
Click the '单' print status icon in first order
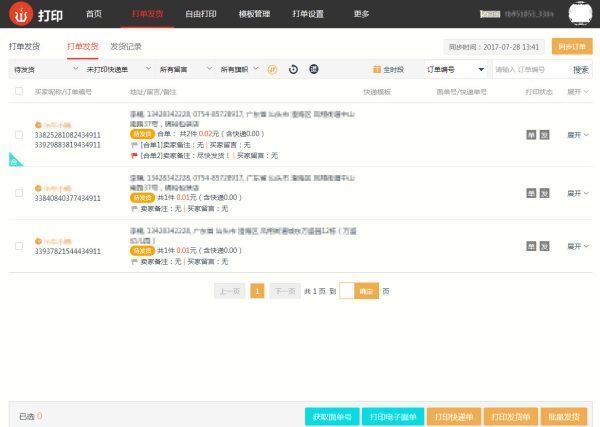[x=531, y=134]
